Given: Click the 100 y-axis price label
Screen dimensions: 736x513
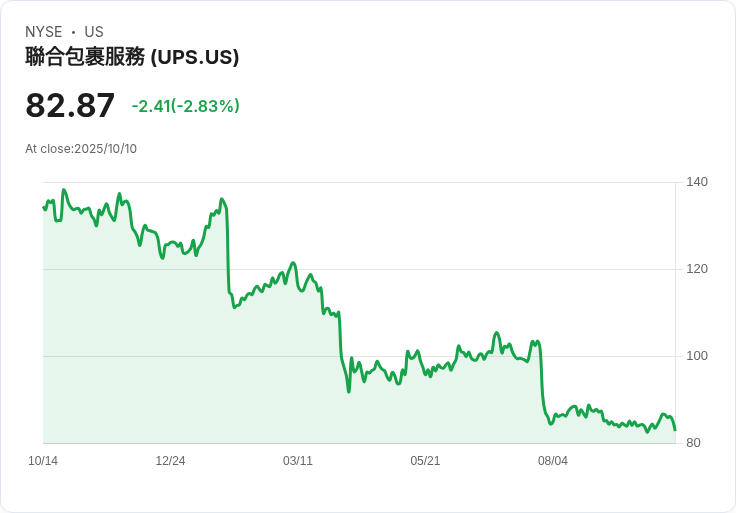Looking at the screenshot, I should (x=697, y=356).
